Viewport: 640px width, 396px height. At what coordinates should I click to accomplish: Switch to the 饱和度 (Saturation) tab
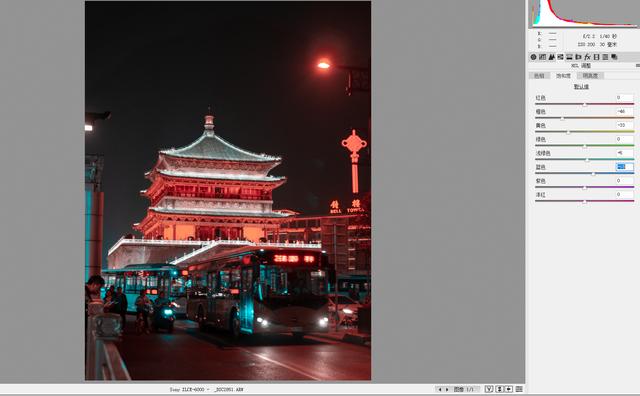point(564,76)
